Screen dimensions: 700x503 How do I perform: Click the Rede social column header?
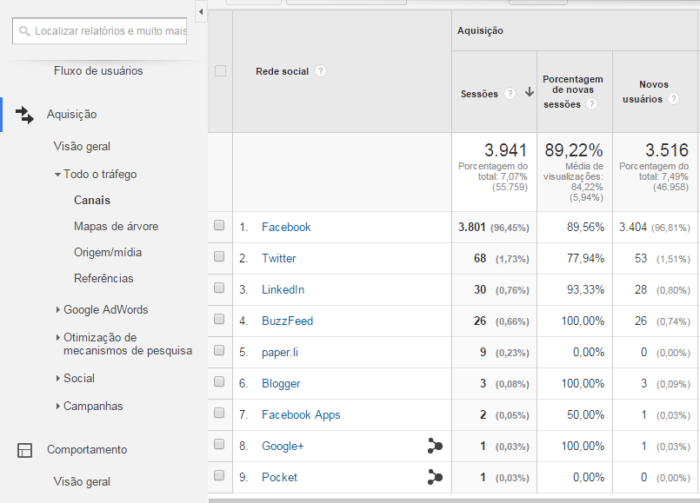282,71
